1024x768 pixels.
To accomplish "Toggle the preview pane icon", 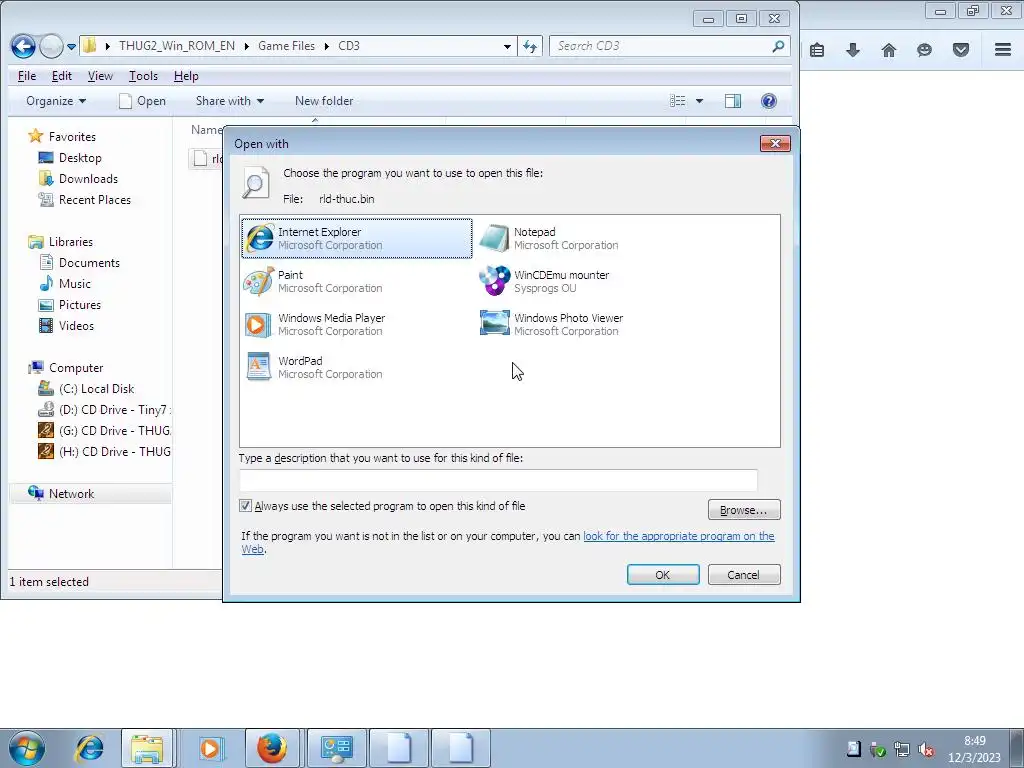I will click(x=733, y=101).
